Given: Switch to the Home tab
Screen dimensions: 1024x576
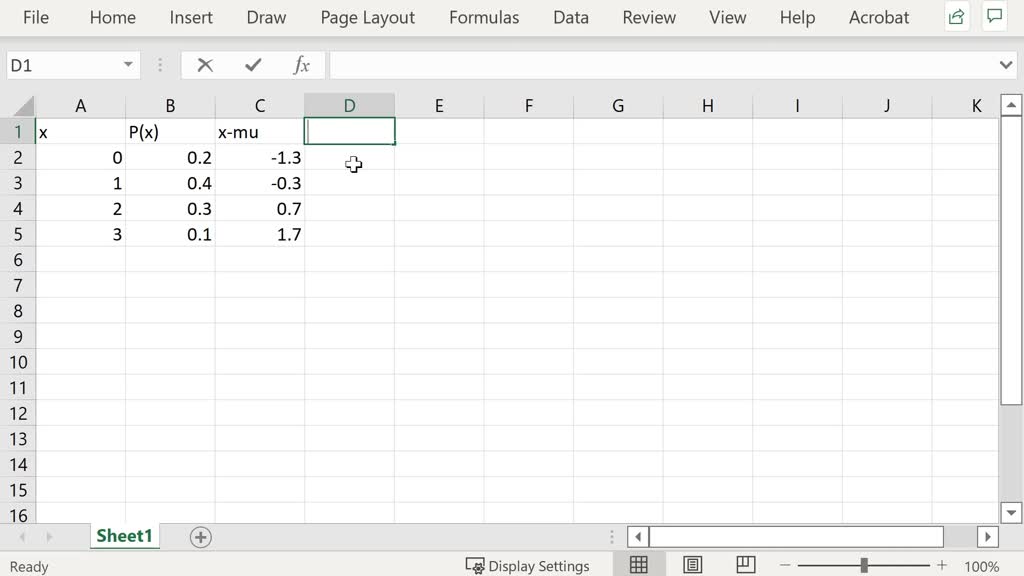Looking at the screenshot, I should pyautogui.click(x=112, y=18).
